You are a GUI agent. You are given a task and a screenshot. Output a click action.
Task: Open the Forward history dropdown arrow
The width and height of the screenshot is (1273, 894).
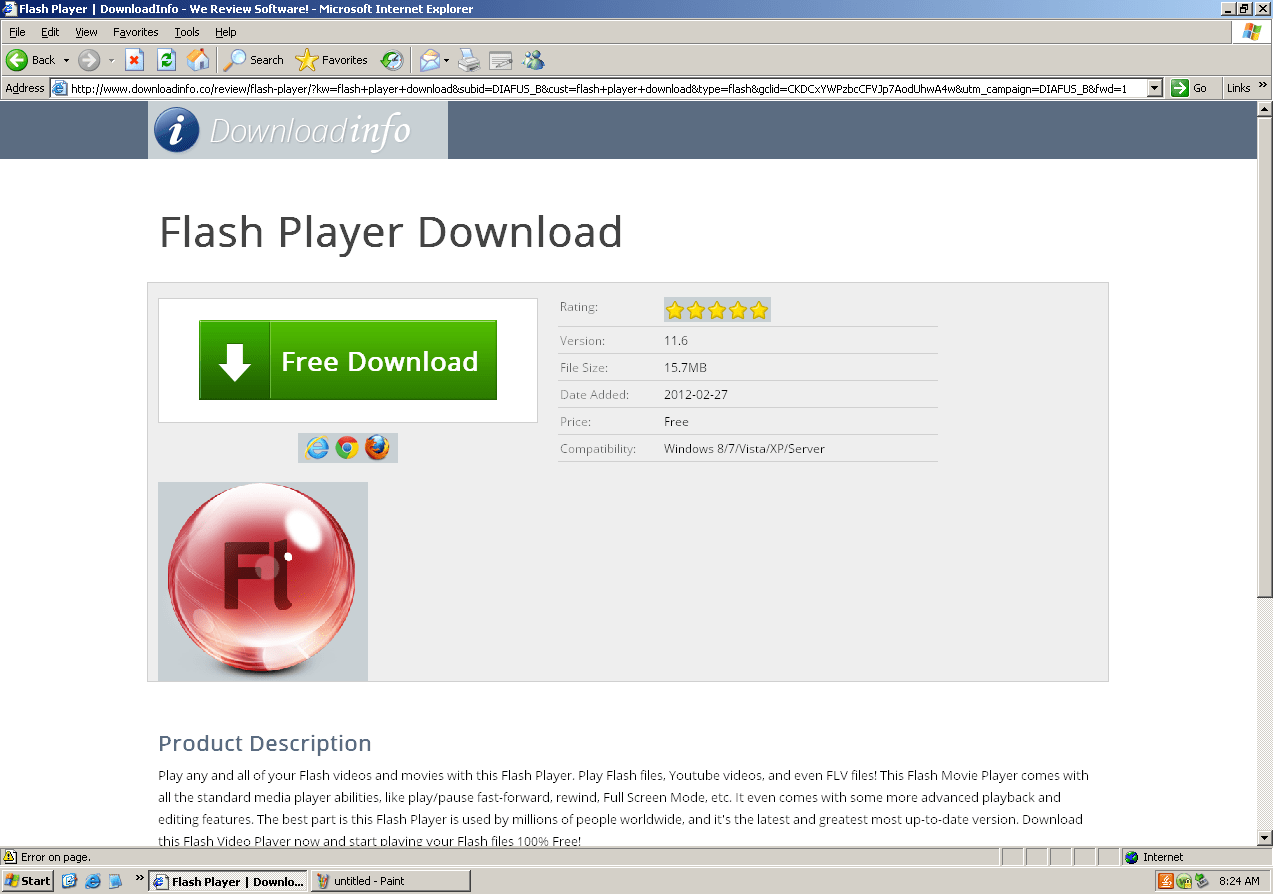point(111,60)
